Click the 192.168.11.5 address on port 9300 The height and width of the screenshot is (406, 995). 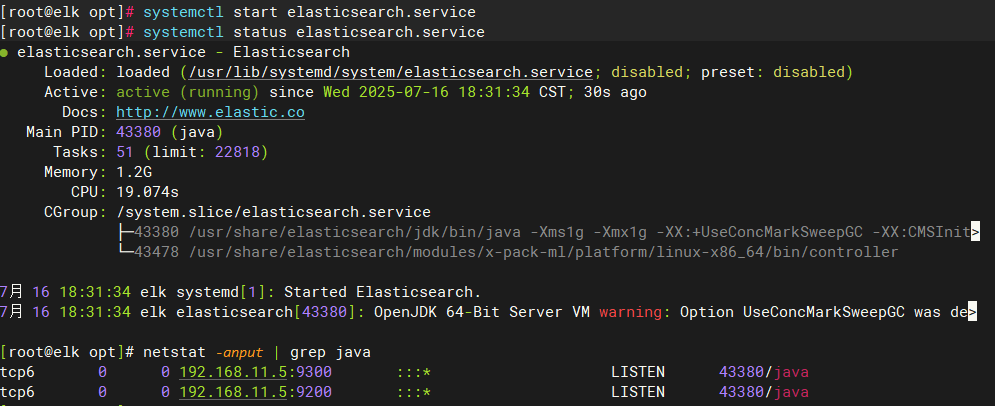point(233,372)
